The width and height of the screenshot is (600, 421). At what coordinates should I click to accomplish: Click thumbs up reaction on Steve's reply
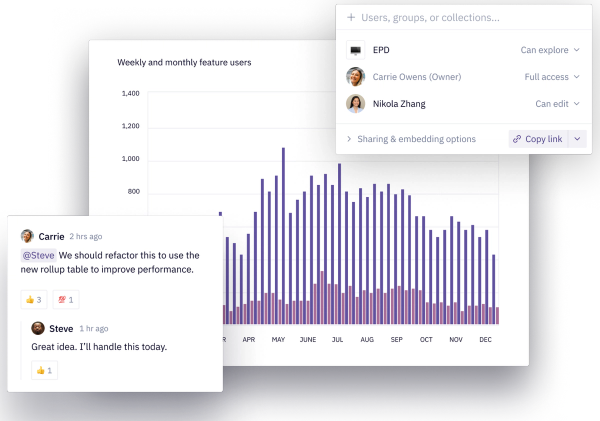pos(44,370)
